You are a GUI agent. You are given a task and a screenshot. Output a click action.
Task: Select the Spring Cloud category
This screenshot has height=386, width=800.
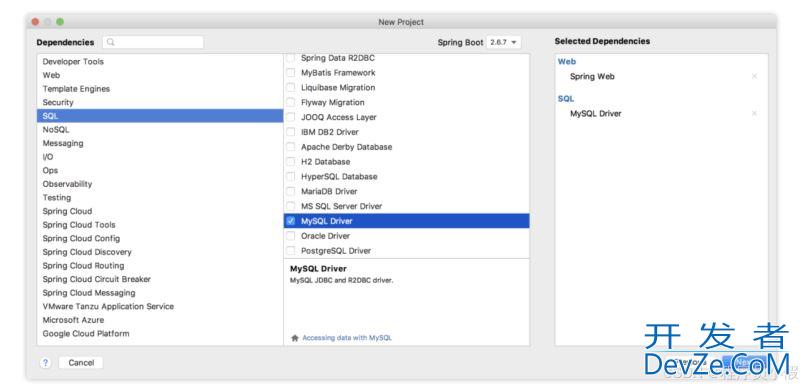click(160, 211)
